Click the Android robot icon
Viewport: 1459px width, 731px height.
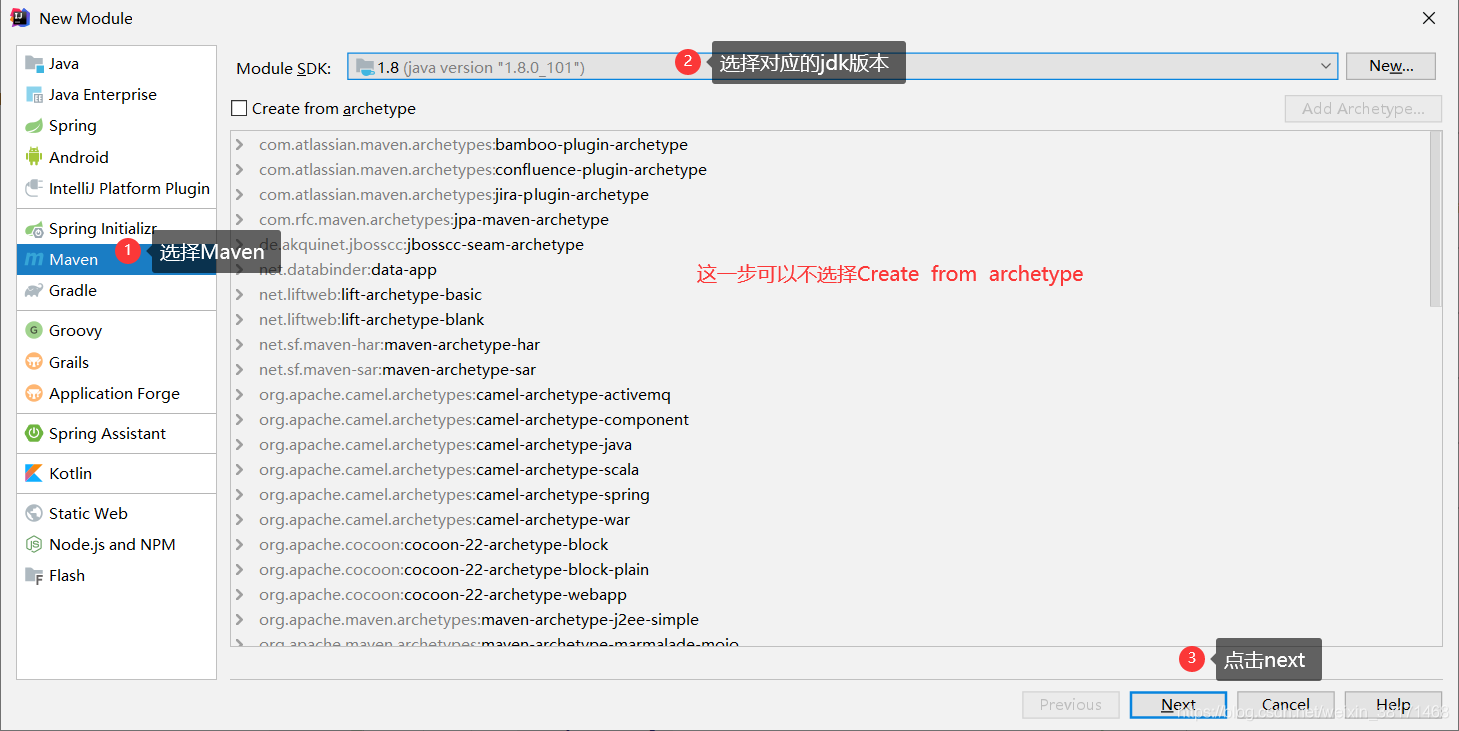(x=34, y=157)
